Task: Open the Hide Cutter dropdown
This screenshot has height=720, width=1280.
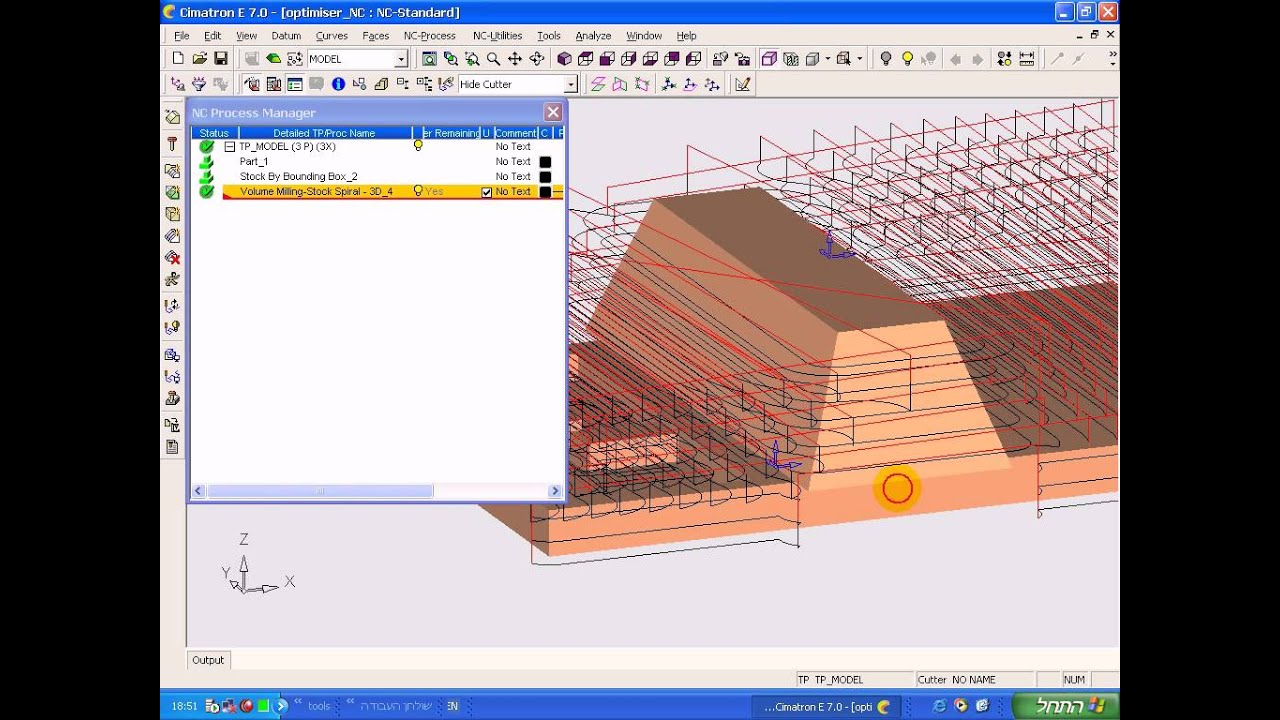Action: click(570, 85)
